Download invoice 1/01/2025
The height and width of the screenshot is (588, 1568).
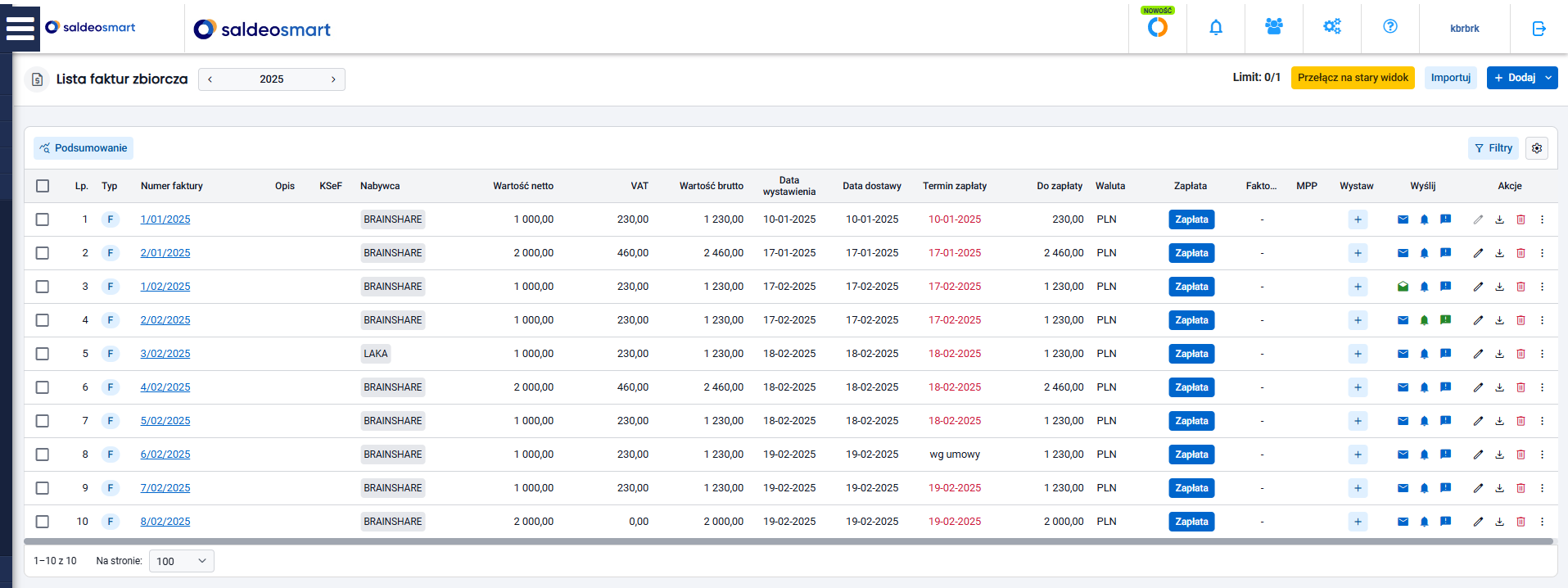tap(1499, 219)
